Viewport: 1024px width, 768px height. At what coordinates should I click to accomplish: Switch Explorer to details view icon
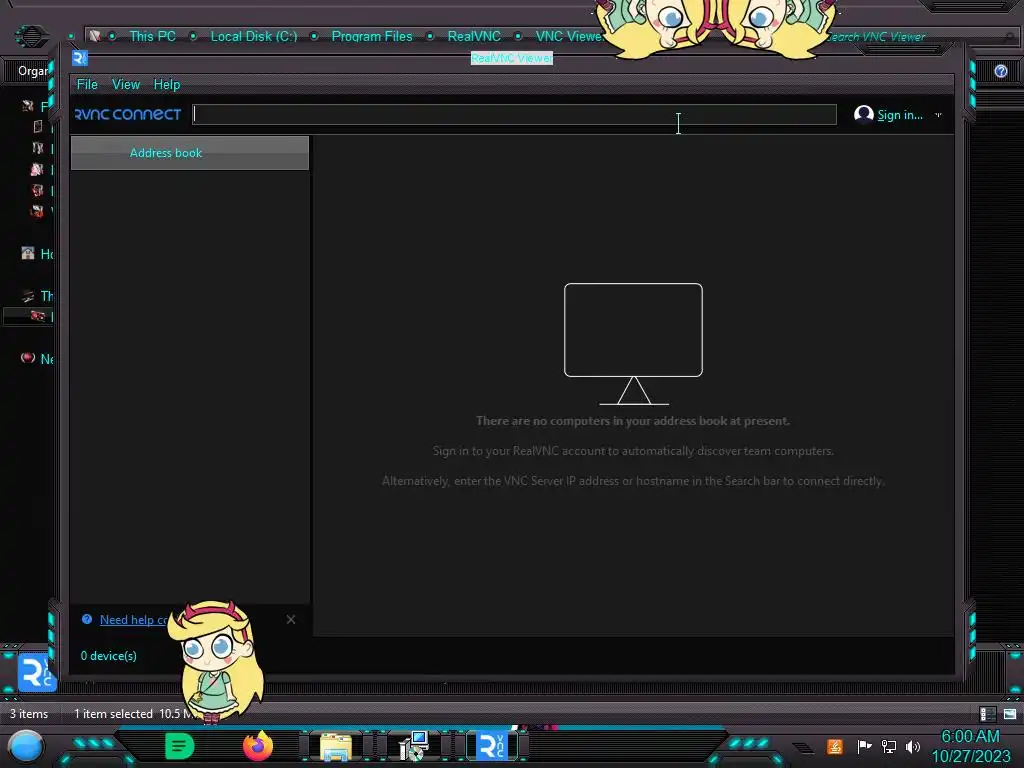(987, 714)
